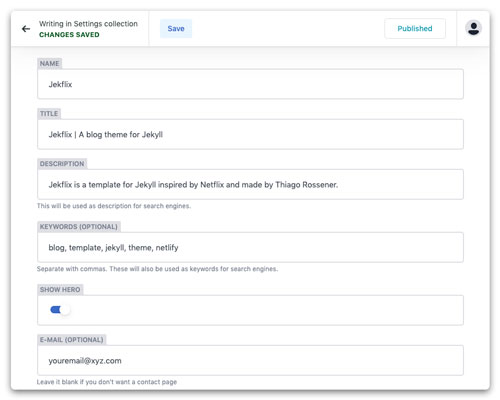Edit the E-mail (Optional) field
500x400 pixels.
click(250, 360)
